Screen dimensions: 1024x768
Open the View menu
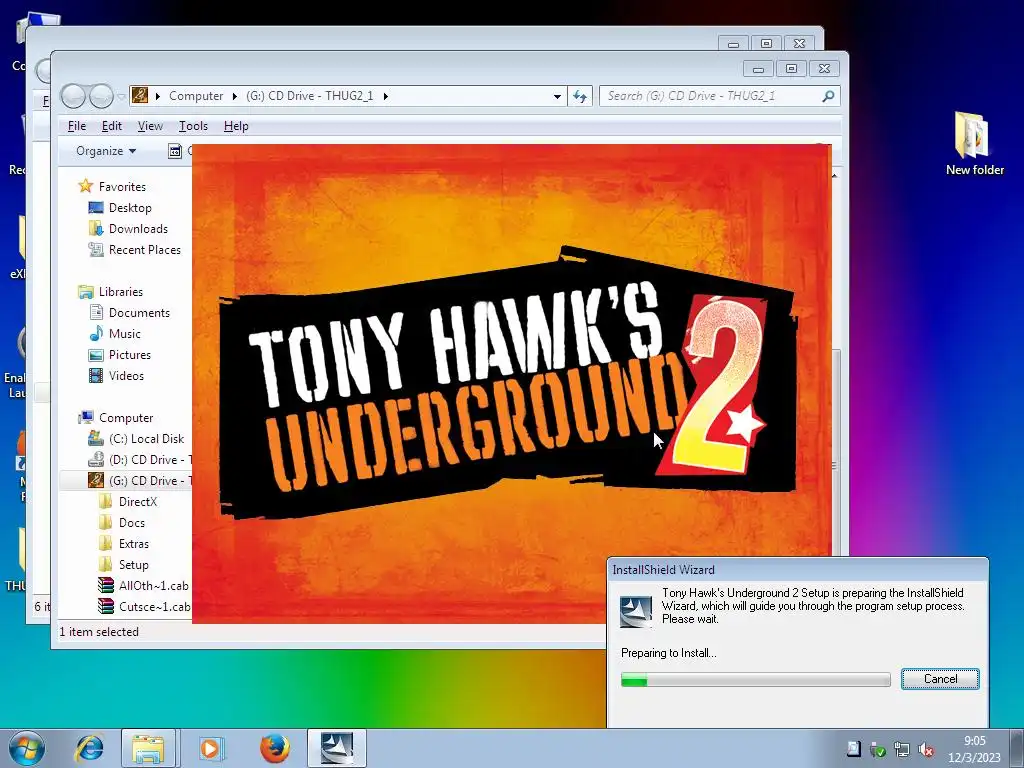tap(150, 126)
